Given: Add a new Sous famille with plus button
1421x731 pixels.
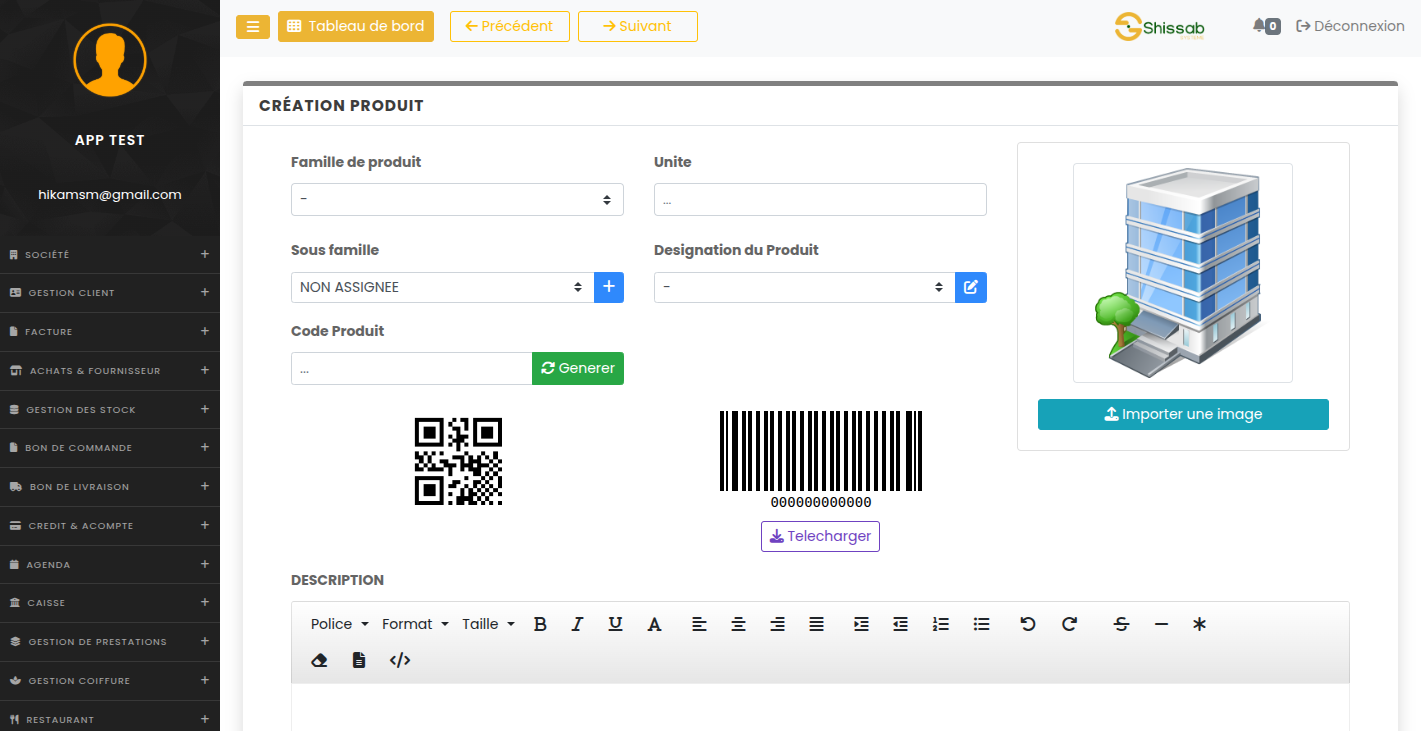Looking at the screenshot, I should pos(609,287).
